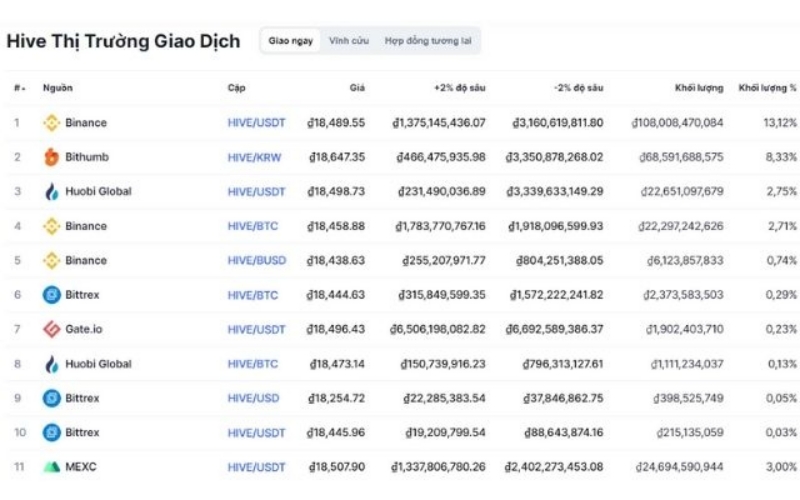Viewport: 800px width, 500px height.
Task: Switch to the Vĩnh cửu tab
Action: click(x=349, y=41)
